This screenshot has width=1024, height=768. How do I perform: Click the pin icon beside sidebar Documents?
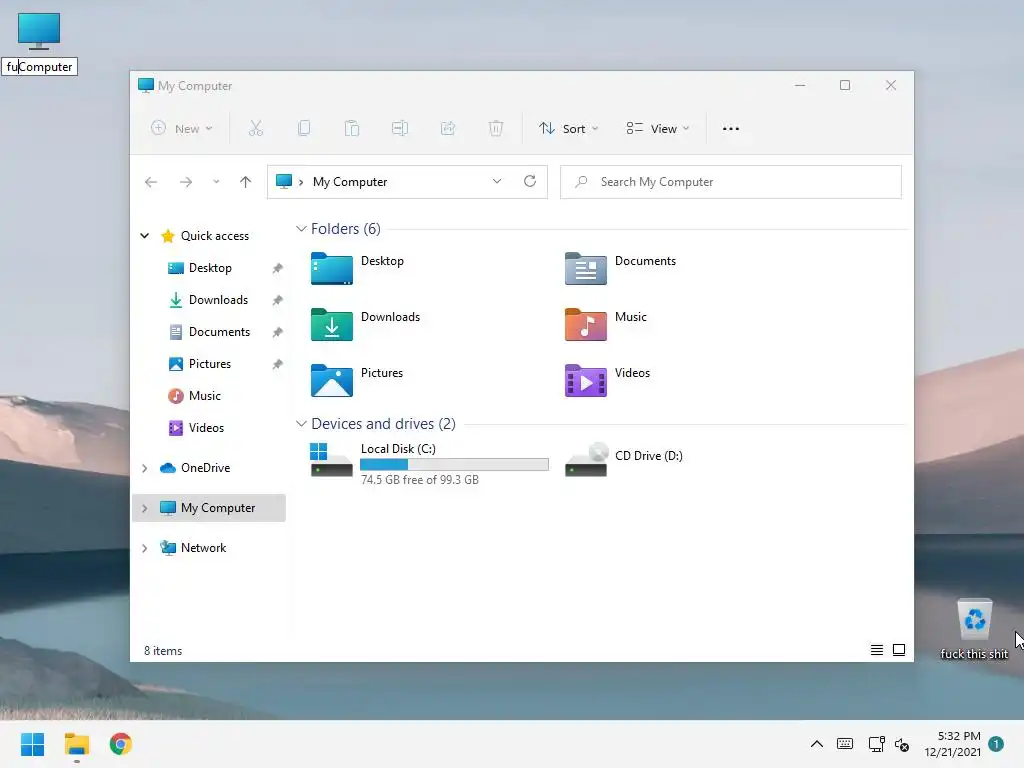click(278, 332)
